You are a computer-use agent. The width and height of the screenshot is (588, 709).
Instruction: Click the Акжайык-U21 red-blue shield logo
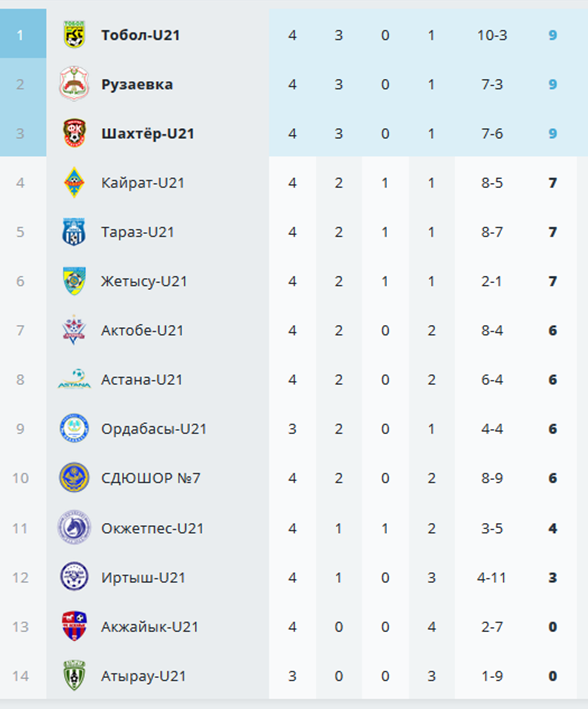pyautogui.click(x=74, y=627)
